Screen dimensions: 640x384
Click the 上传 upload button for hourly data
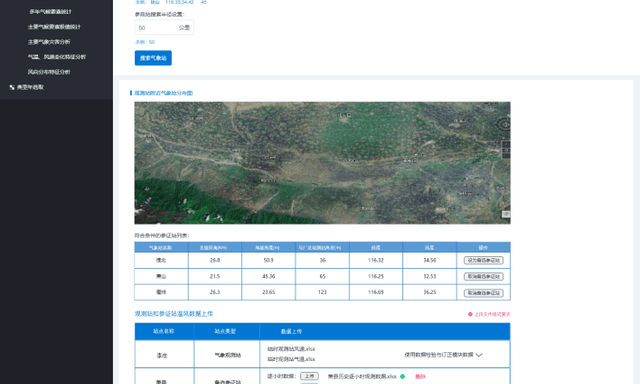pos(309,376)
